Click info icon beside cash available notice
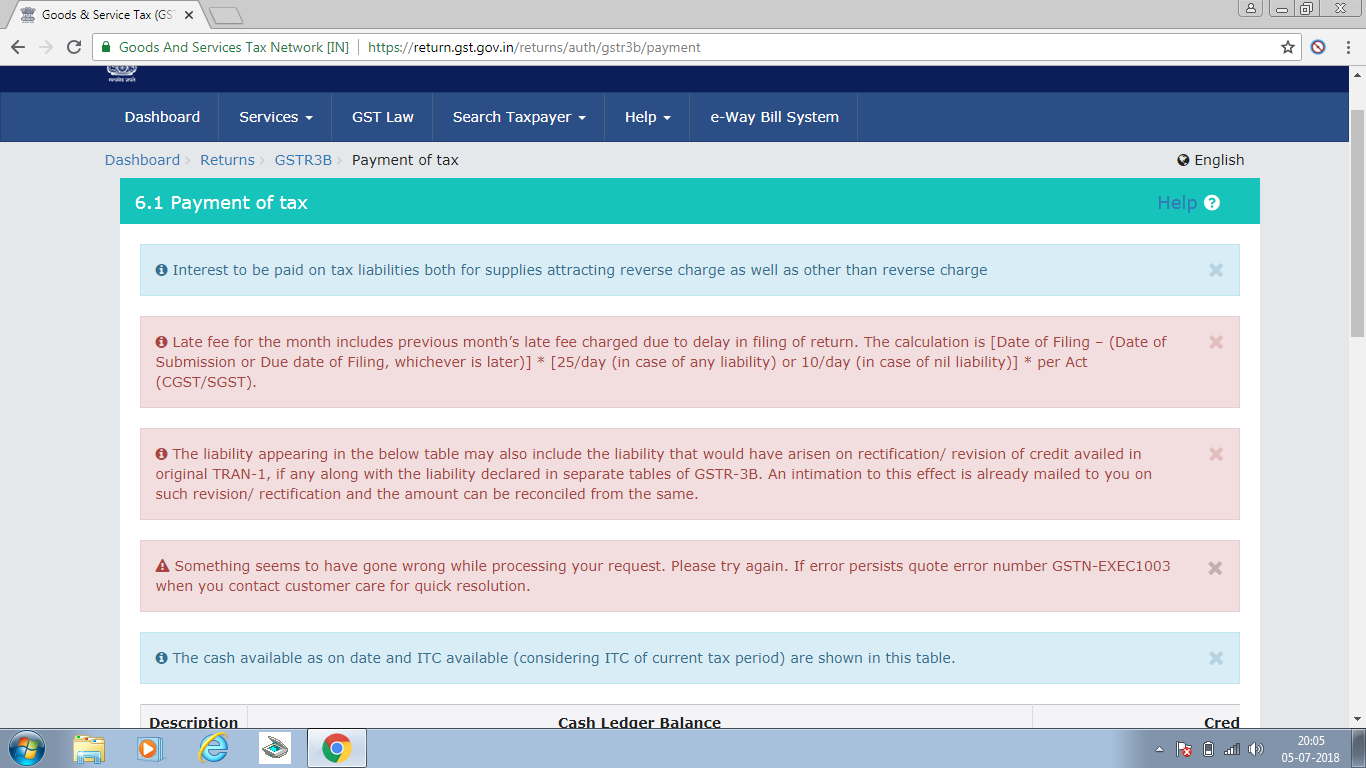The width and height of the screenshot is (1366, 768). [161, 658]
